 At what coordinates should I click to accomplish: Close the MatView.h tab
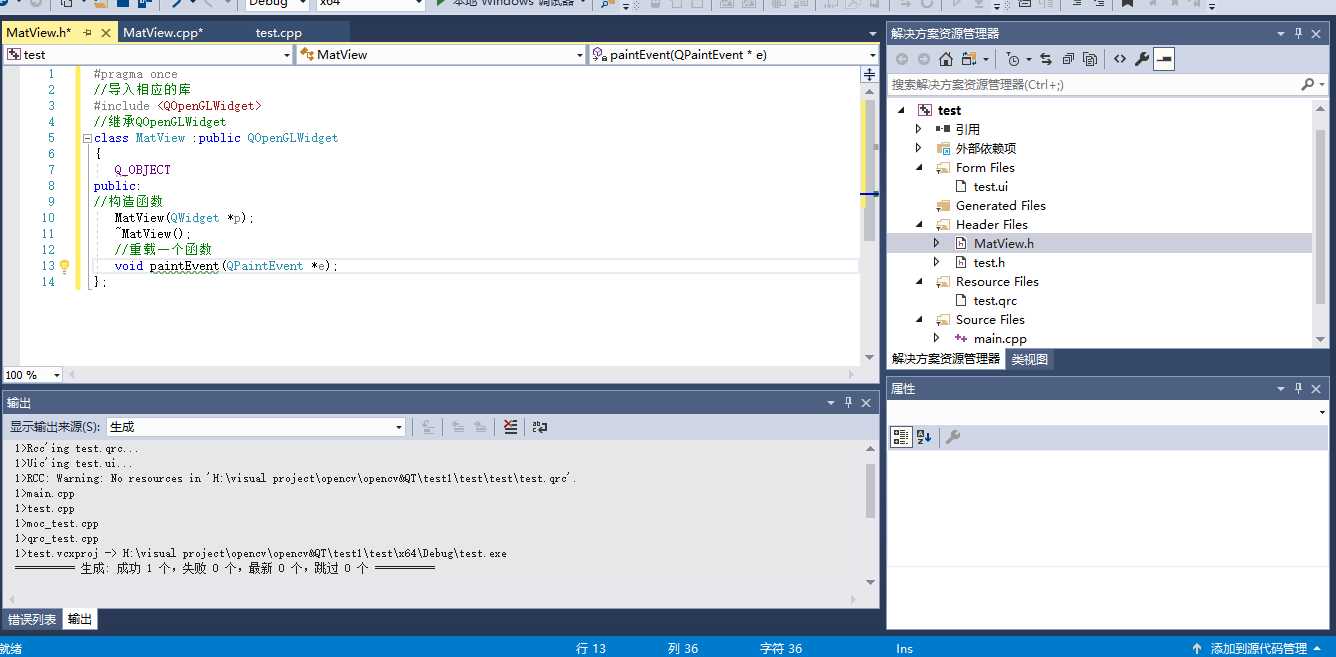106,33
